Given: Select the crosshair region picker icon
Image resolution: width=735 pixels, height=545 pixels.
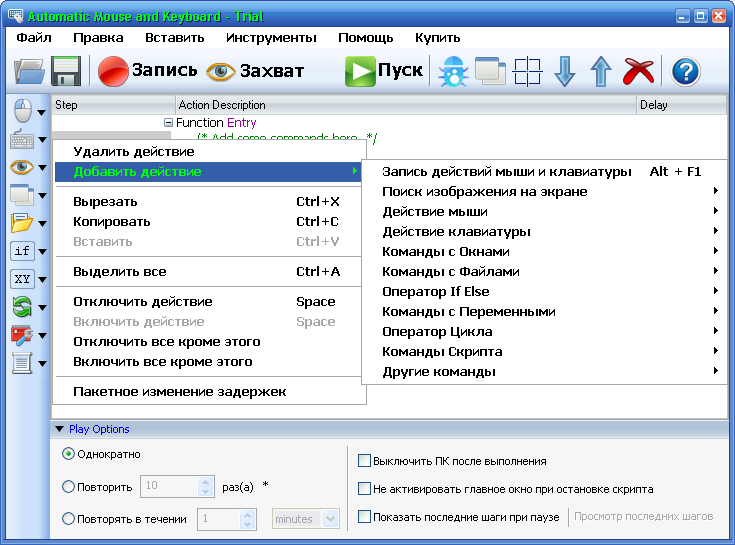Looking at the screenshot, I should tap(527, 71).
